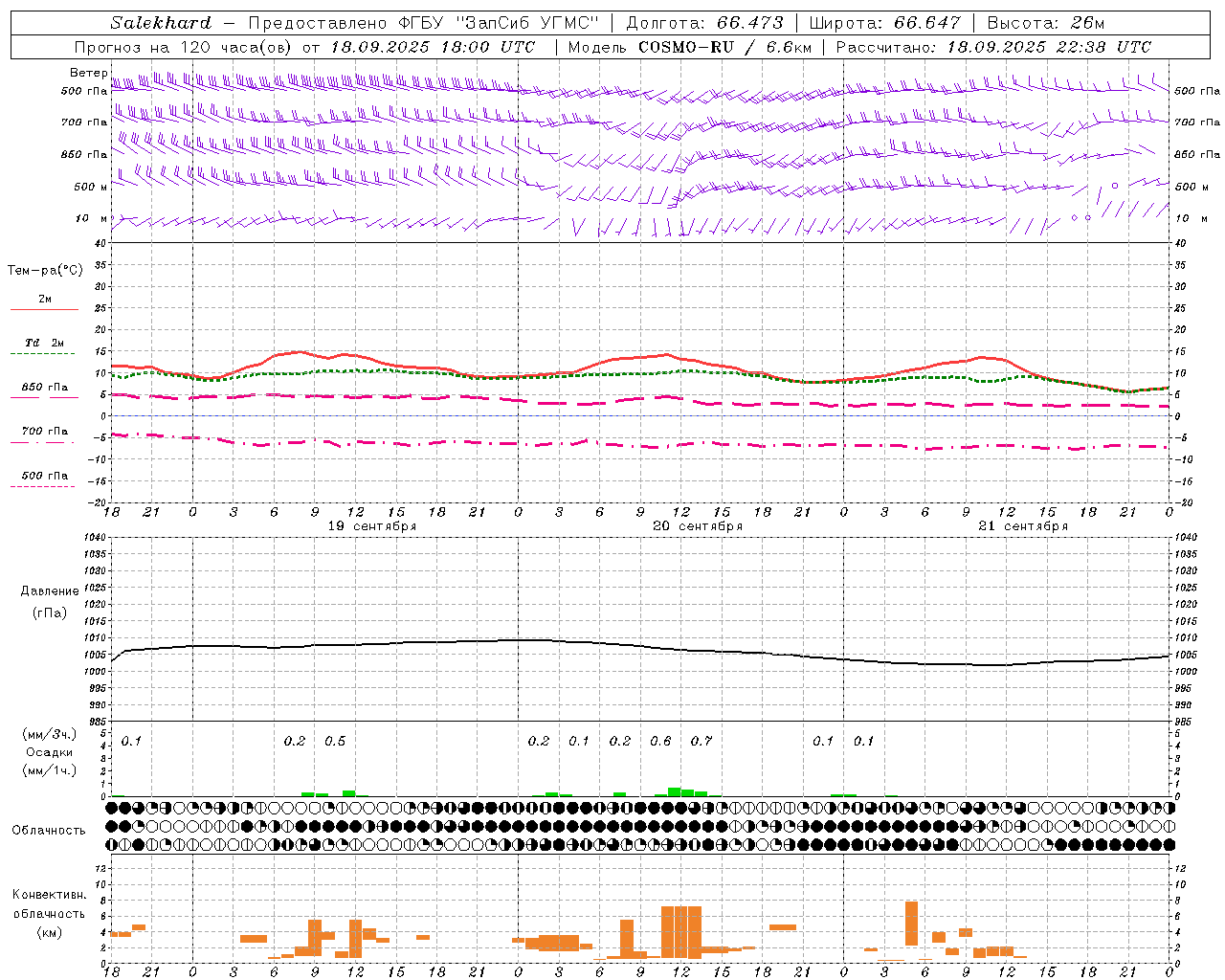Click the dashed line sample beneath 'Td 2м' legend
Image resolution: width=1225 pixels, height=980 pixels.
tap(42, 354)
